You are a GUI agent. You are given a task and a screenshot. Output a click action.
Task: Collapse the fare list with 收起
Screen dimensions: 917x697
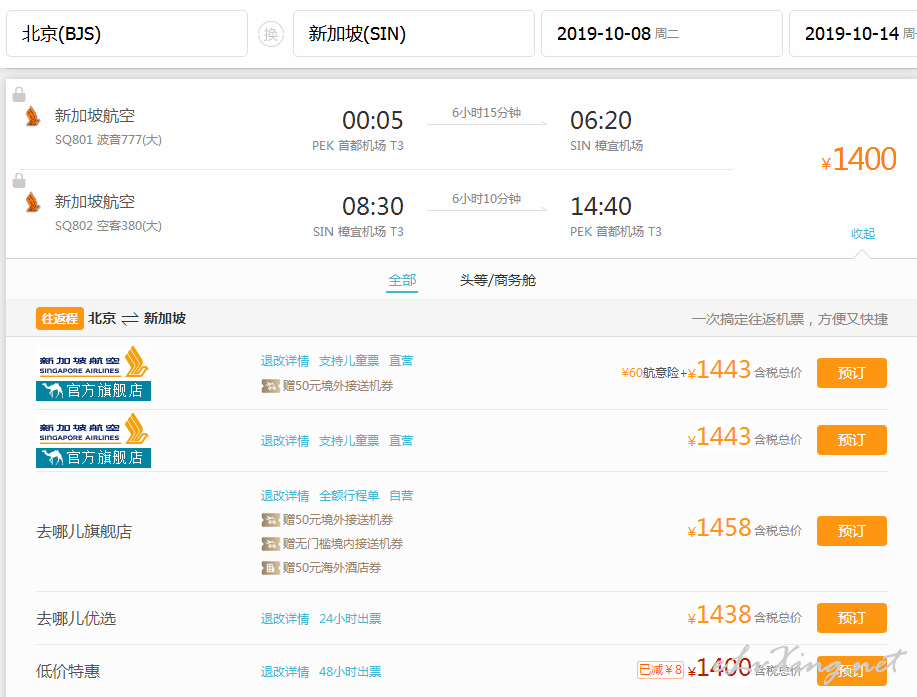(863, 233)
